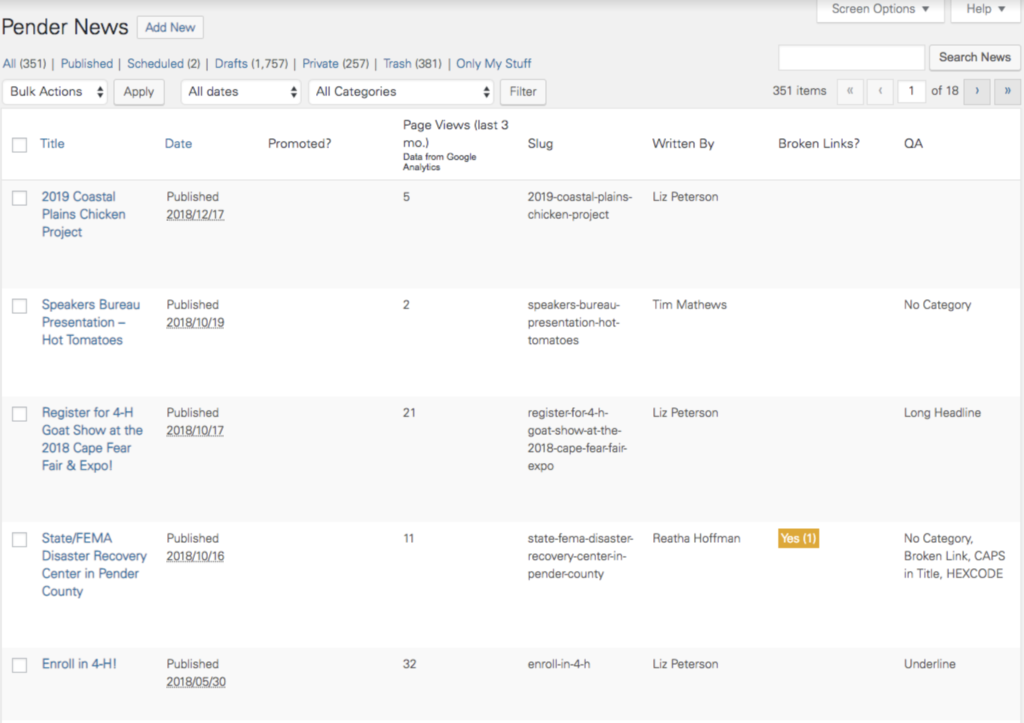This screenshot has width=1024, height=723.
Task: Click the Underline QA note
Action: [x=929, y=664]
